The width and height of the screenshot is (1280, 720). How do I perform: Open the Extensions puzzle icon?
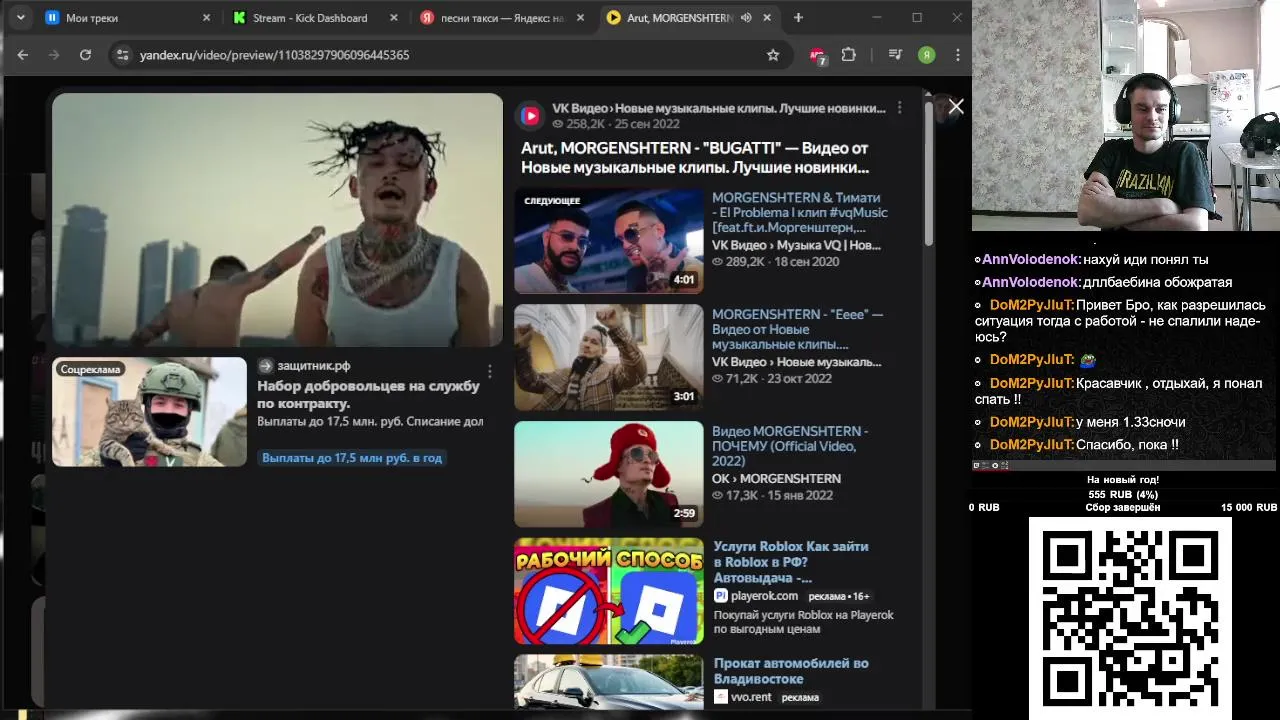(x=849, y=55)
